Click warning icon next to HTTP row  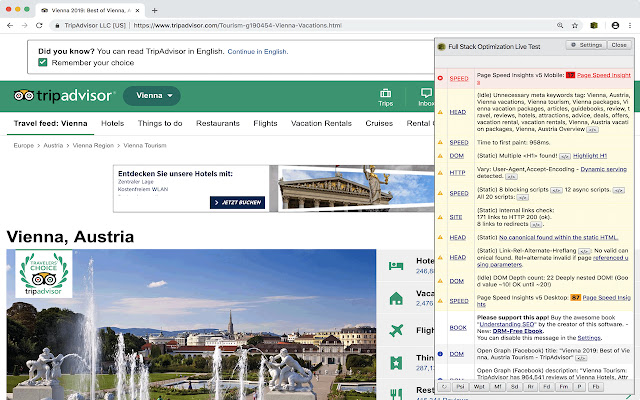click(x=440, y=173)
